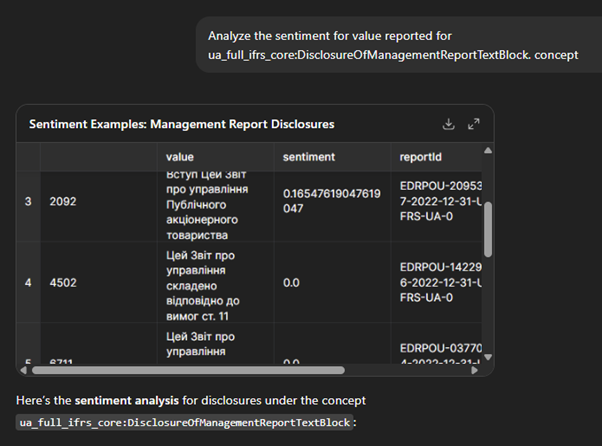This screenshot has height=446, width=602.
Task: Select row 3 index cell
Action: coord(28,201)
